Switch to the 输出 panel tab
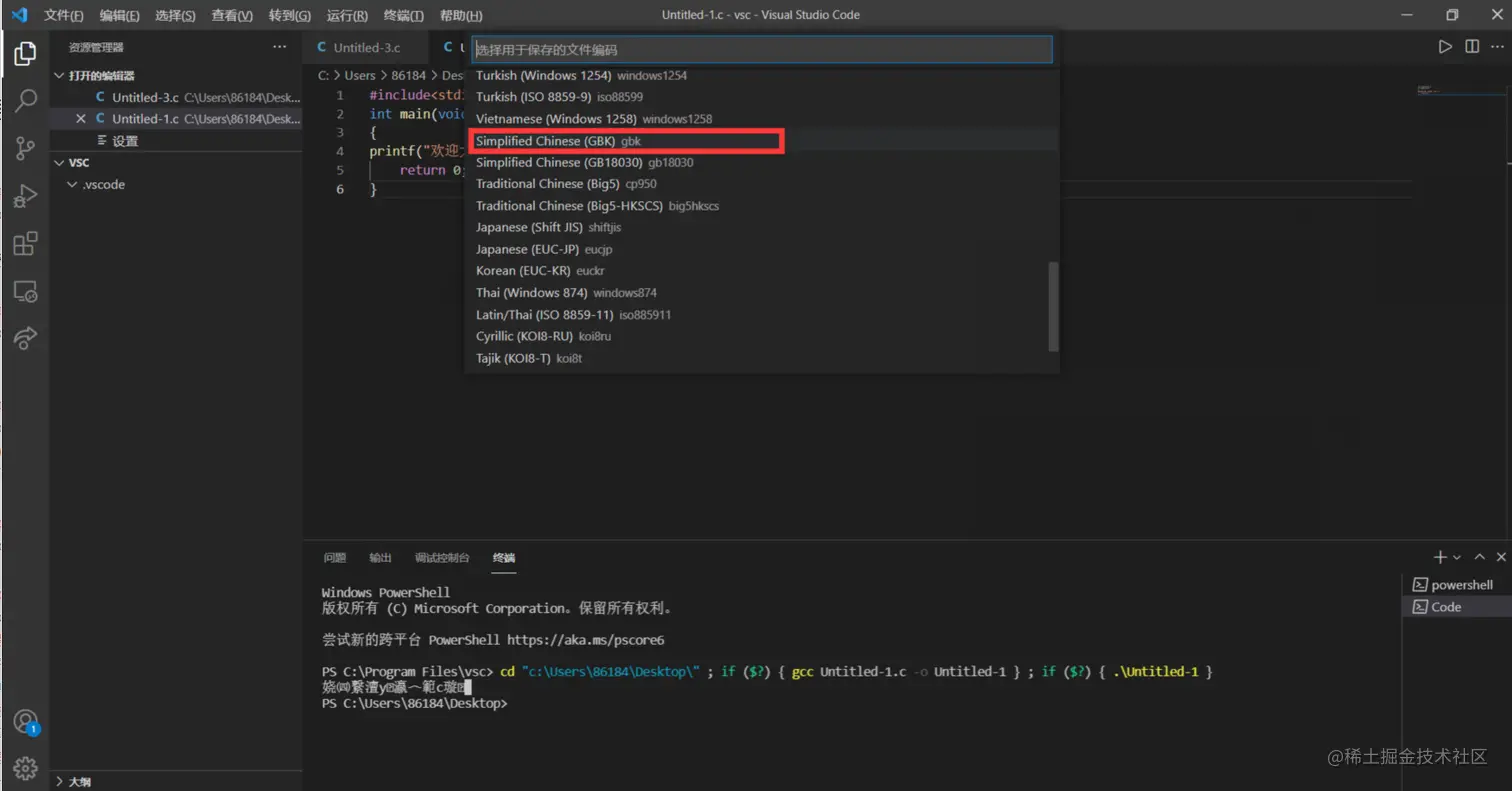This screenshot has height=791, width=1512. 380,557
